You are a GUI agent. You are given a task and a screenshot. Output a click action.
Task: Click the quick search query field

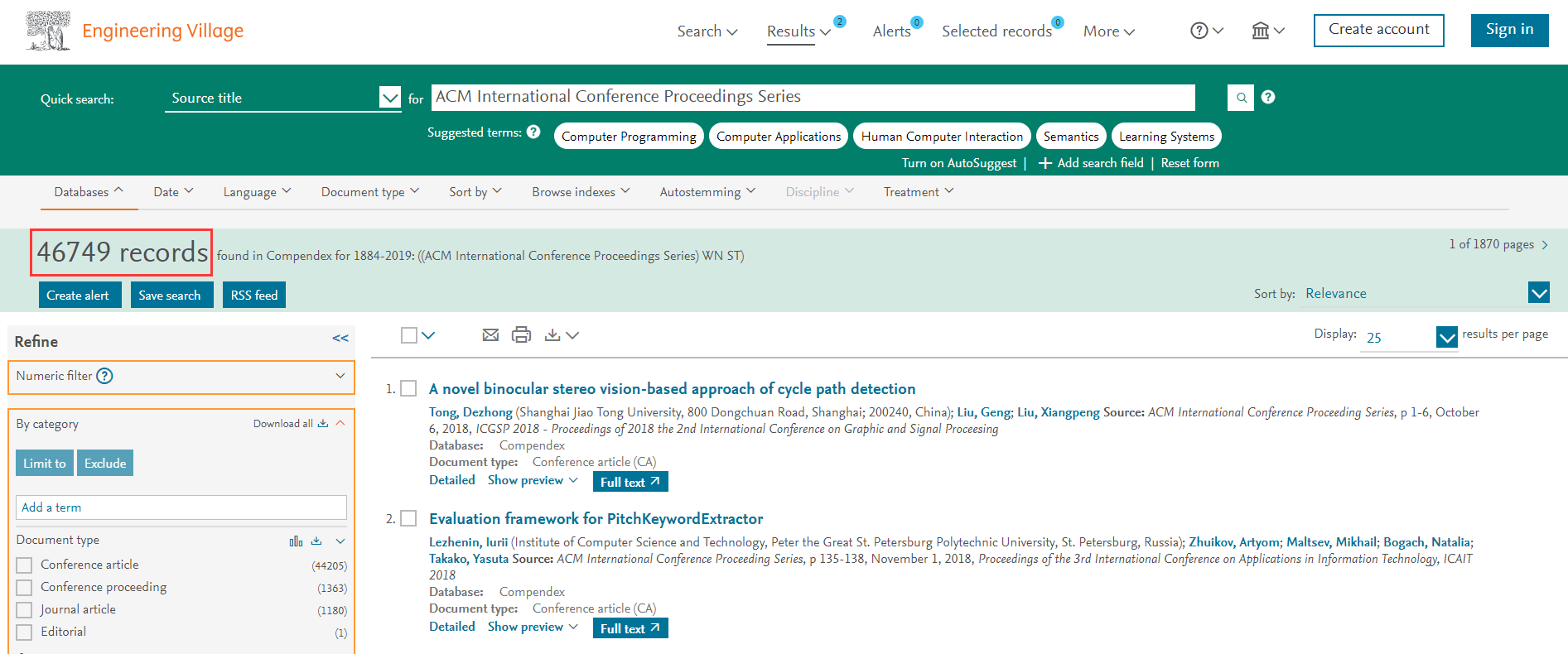coord(813,97)
